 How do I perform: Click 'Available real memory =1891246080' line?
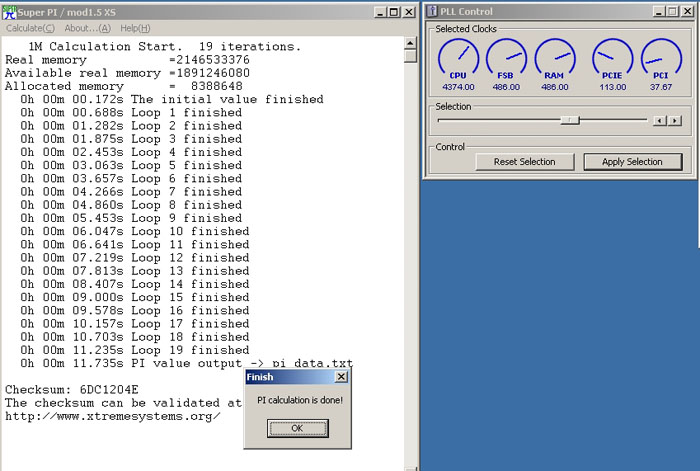tap(127, 73)
